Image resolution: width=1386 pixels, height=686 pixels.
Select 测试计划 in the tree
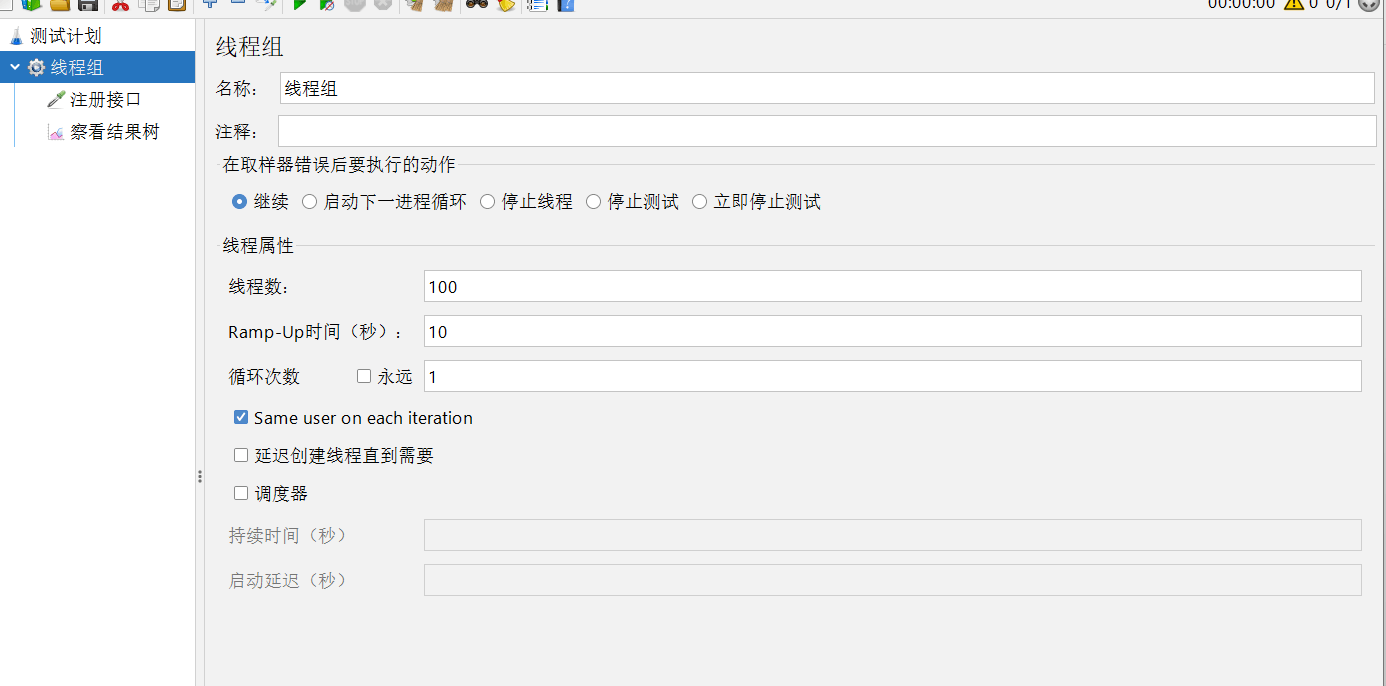coord(66,37)
